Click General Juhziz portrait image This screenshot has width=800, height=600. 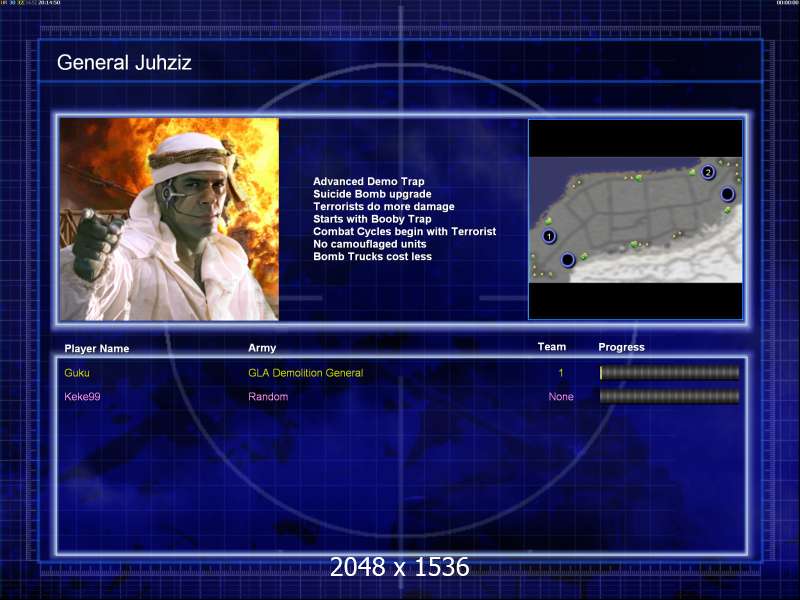click(x=169, y=219)
